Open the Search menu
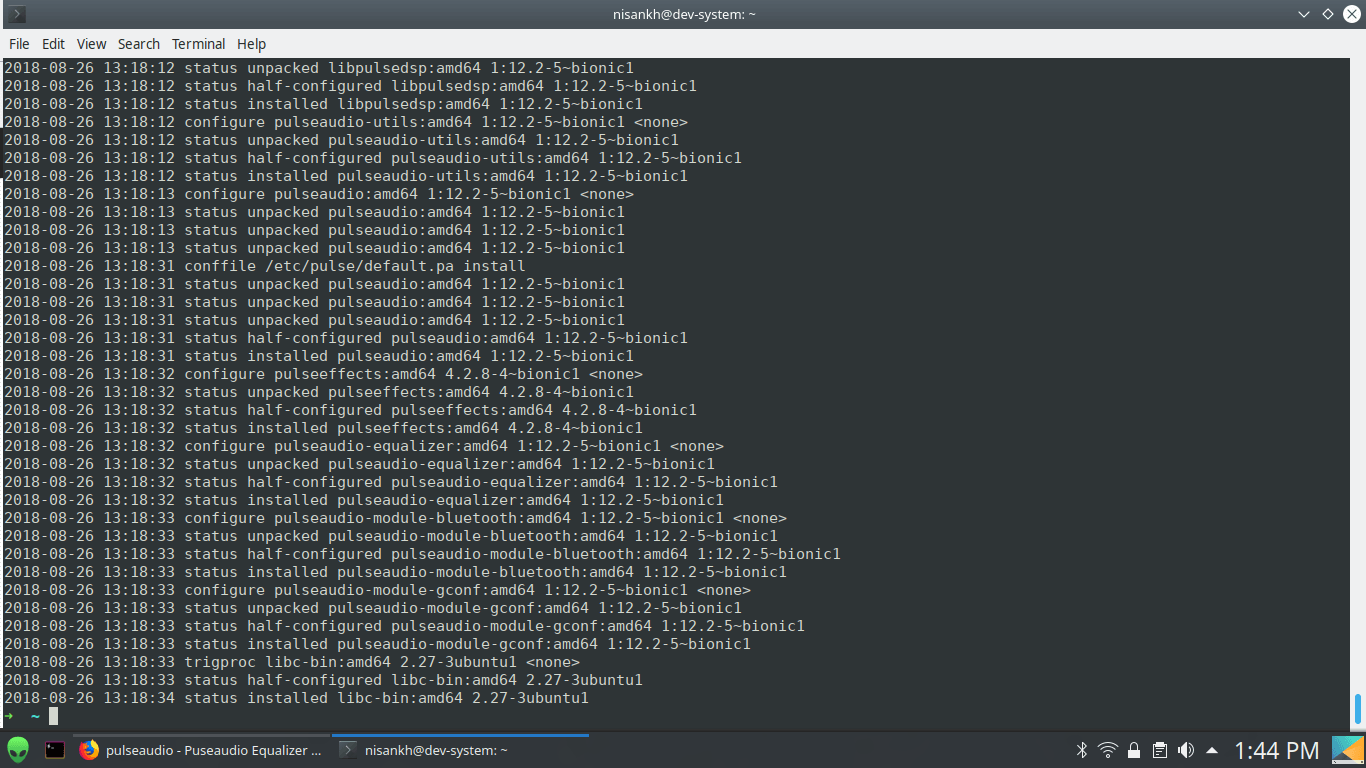The height and width of the screenshot is (768, 1366). pyautogui.click(x=138, y=44)
